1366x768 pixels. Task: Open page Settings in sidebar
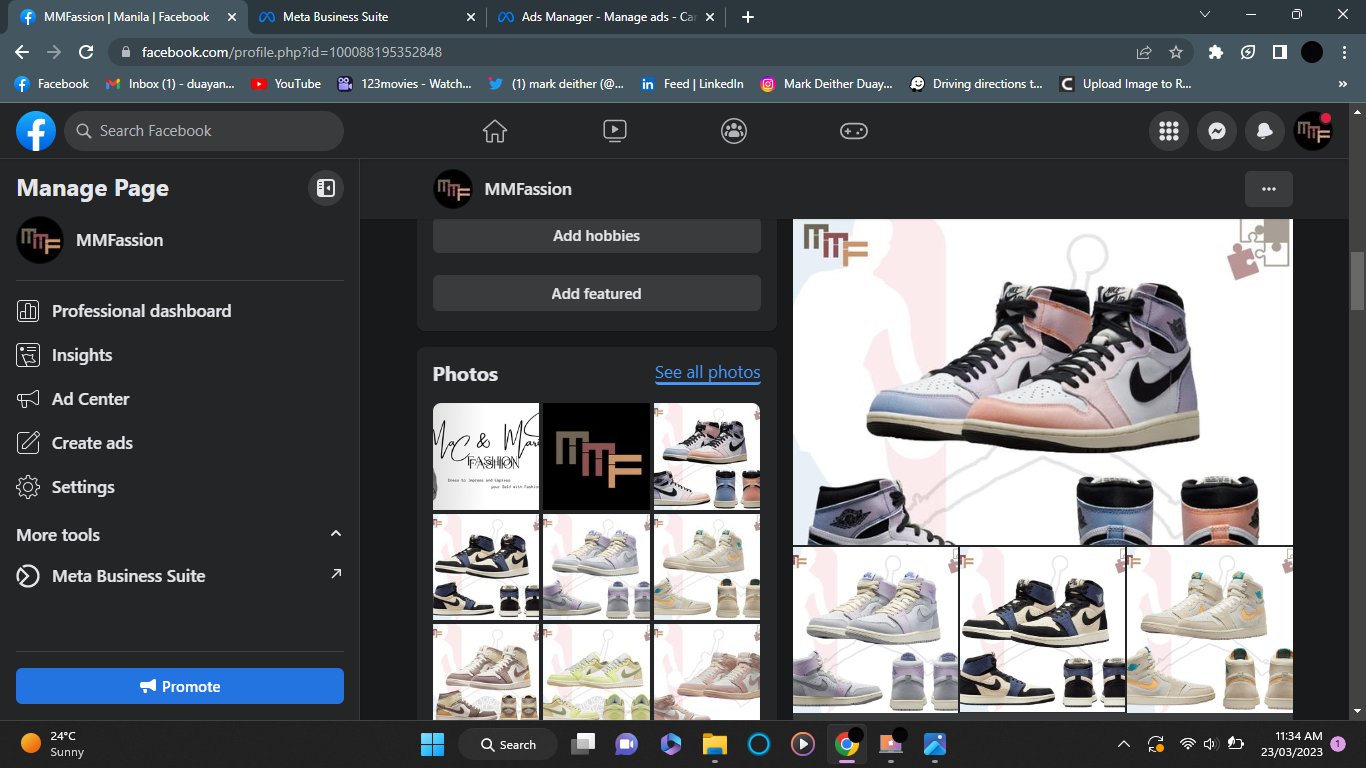pyautogui.click(x=180, y=487)
